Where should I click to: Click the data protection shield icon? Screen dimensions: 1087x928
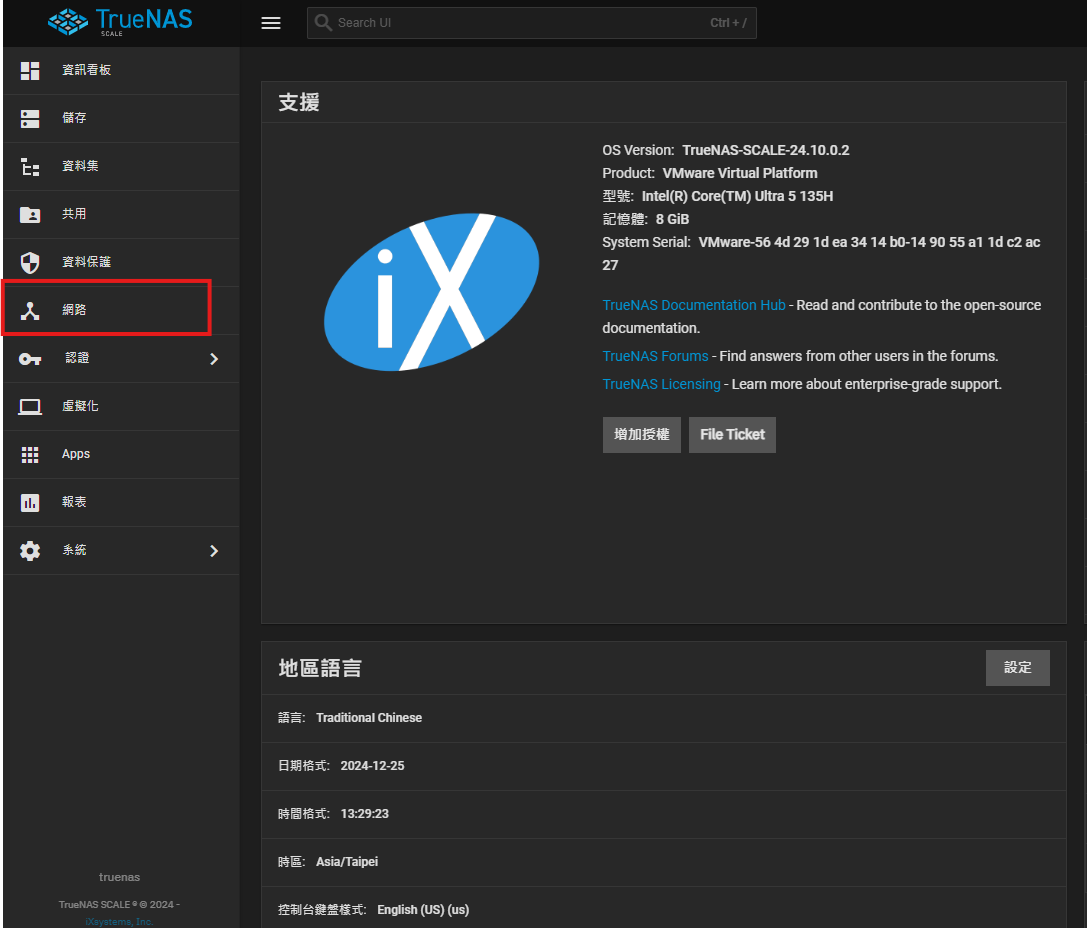(30, 262)
